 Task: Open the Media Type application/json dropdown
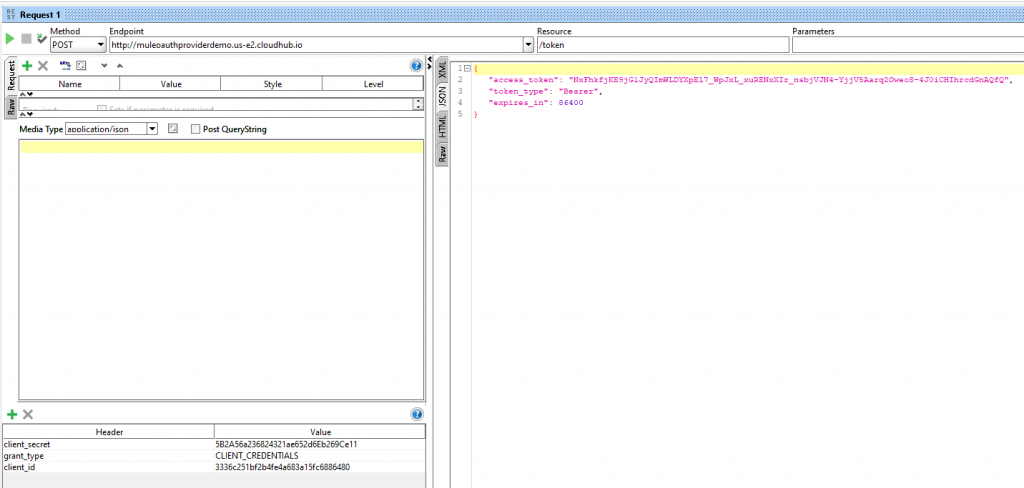(x=152, y=129)
